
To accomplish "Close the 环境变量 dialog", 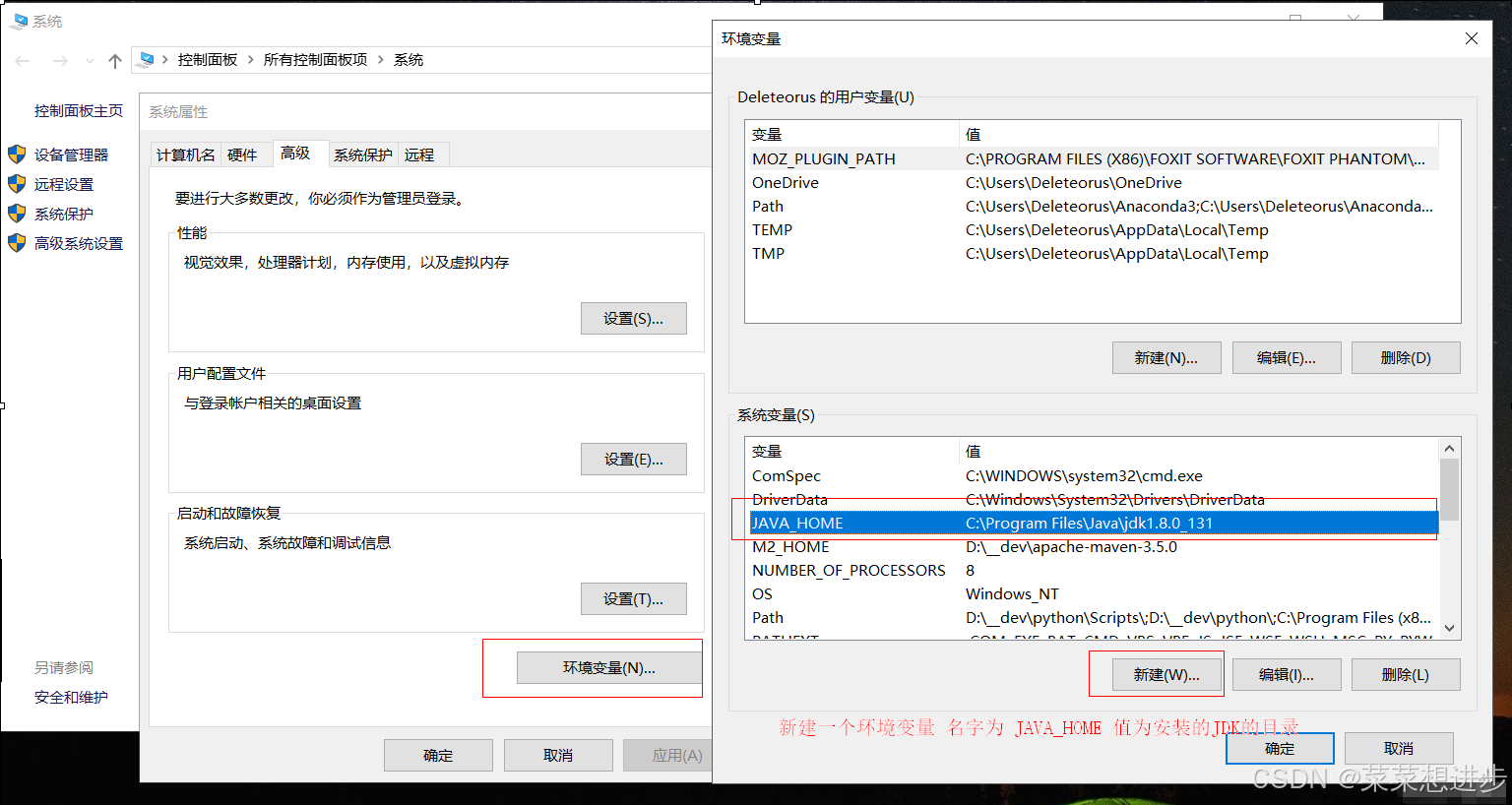I will click(1472, 38).
